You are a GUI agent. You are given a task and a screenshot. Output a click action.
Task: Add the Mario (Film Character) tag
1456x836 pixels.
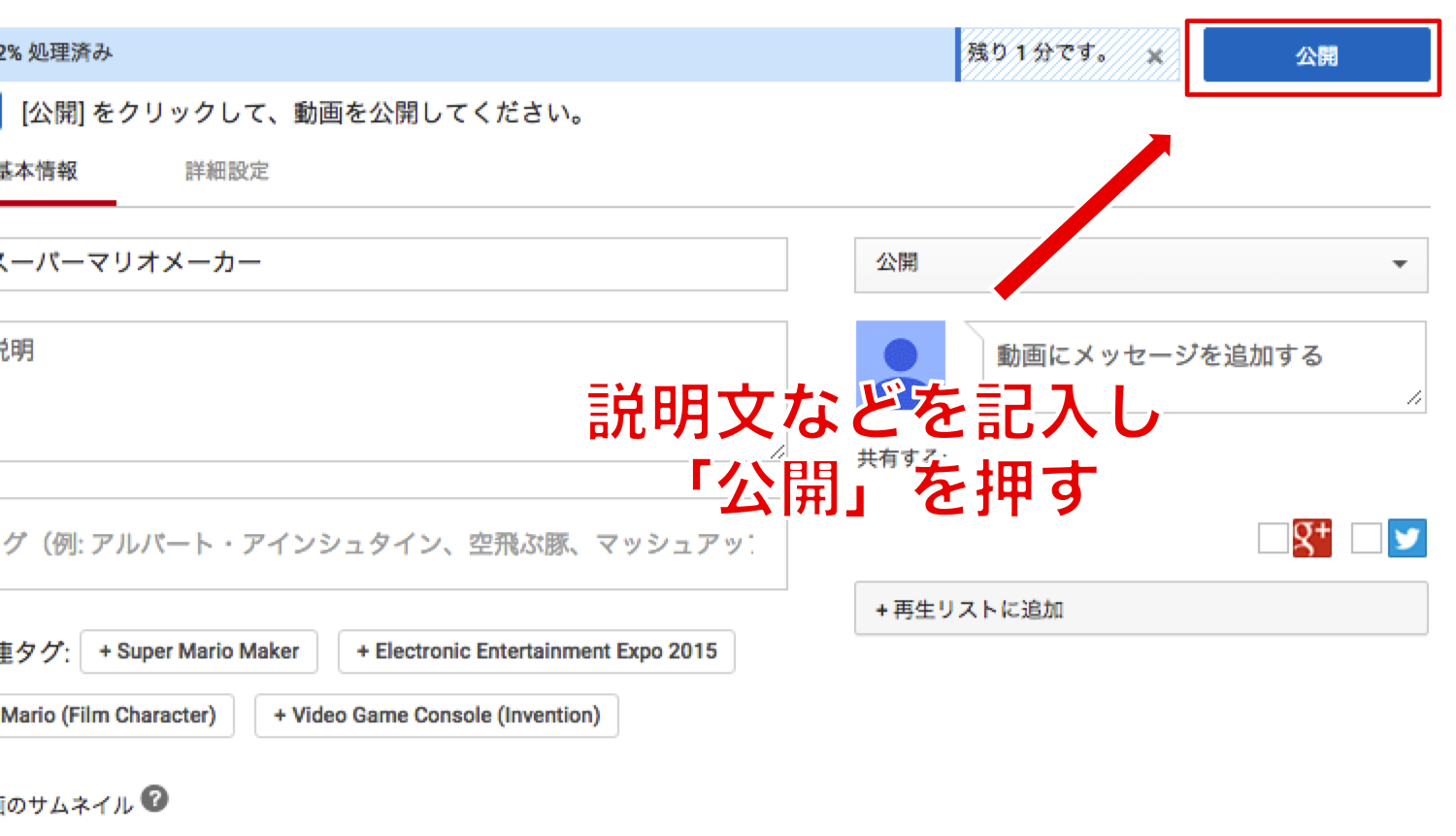(x=116, y=716)
